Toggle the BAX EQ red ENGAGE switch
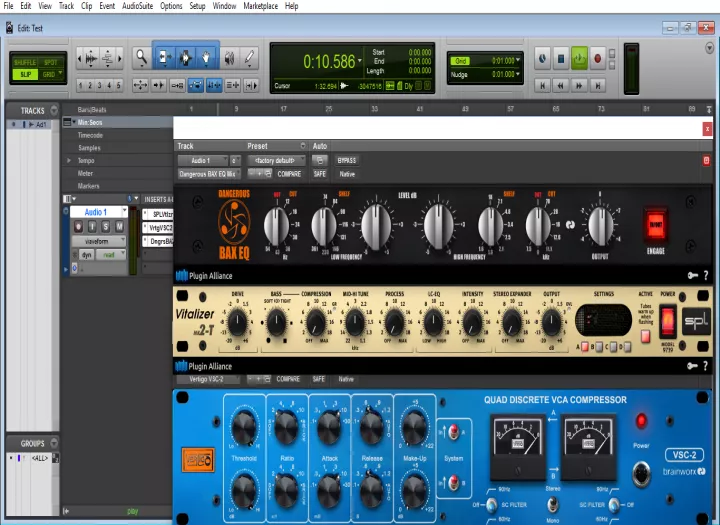 tap(656, 225)
